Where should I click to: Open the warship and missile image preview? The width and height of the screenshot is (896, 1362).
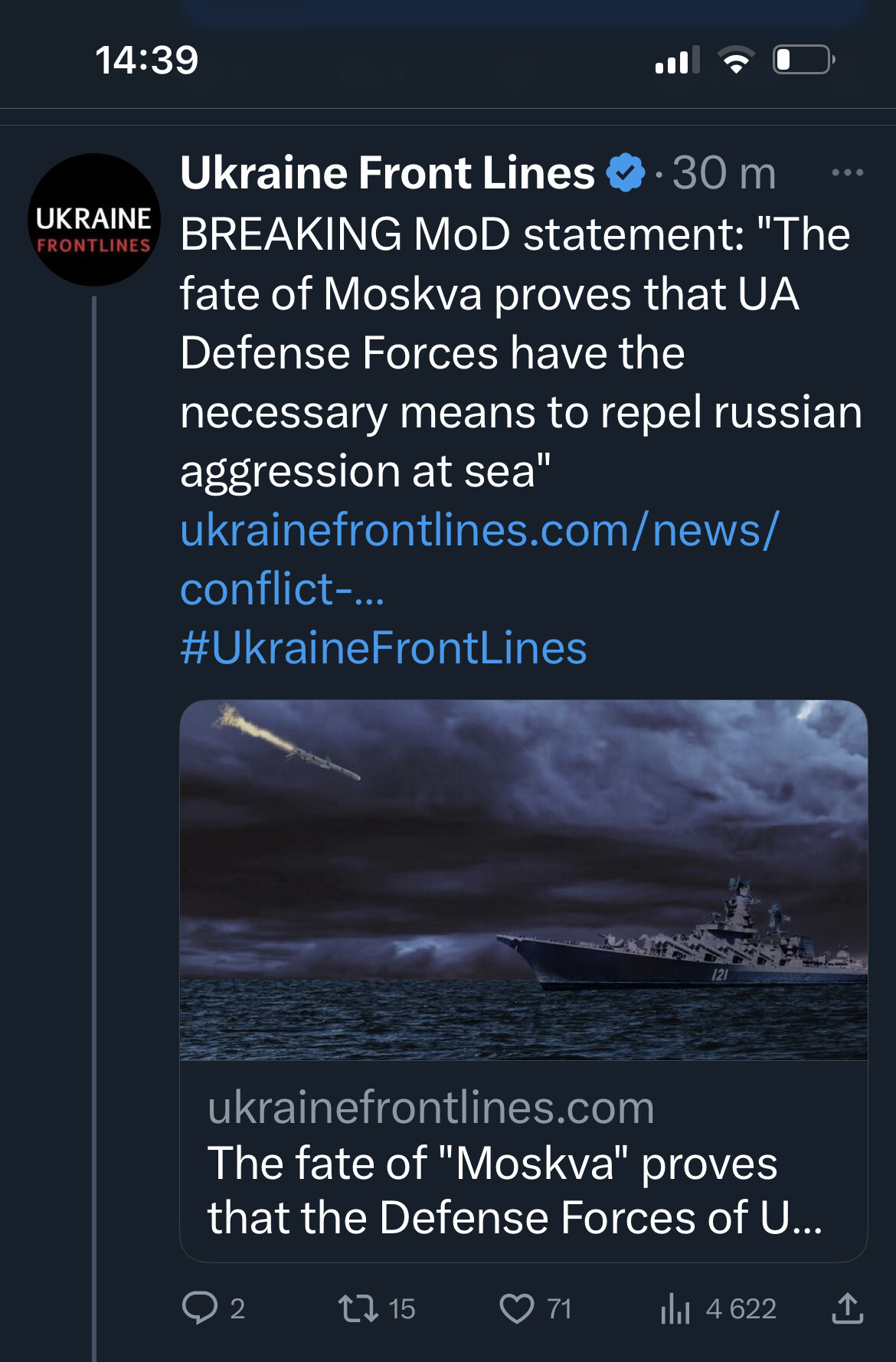524,879
